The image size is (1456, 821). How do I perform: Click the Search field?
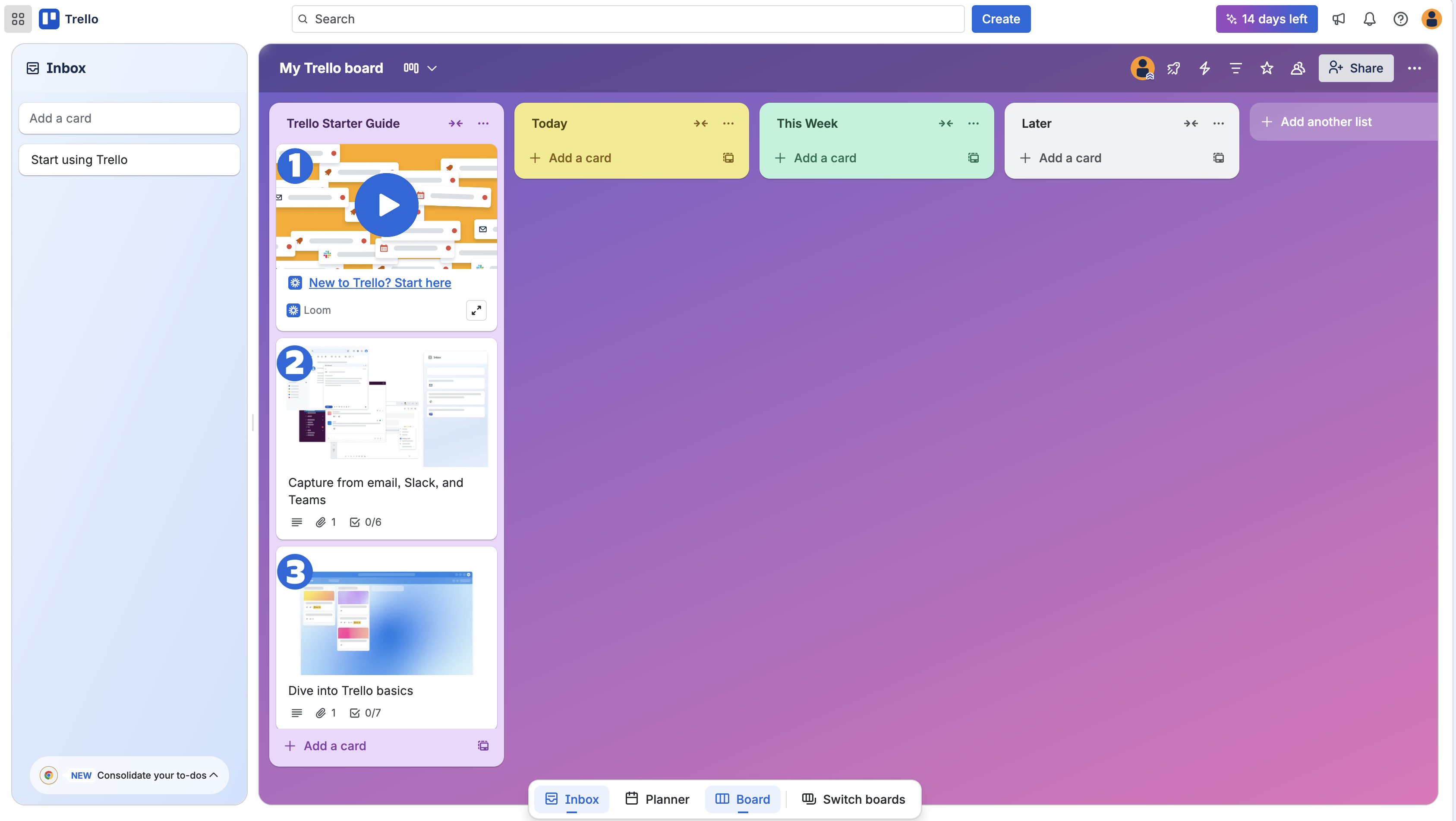point(627,19)
